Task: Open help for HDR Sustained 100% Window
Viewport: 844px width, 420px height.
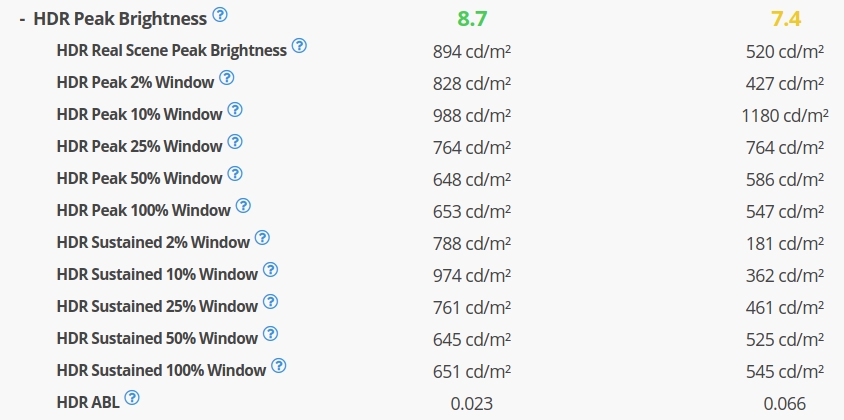Action: click(x=279, y=367)
